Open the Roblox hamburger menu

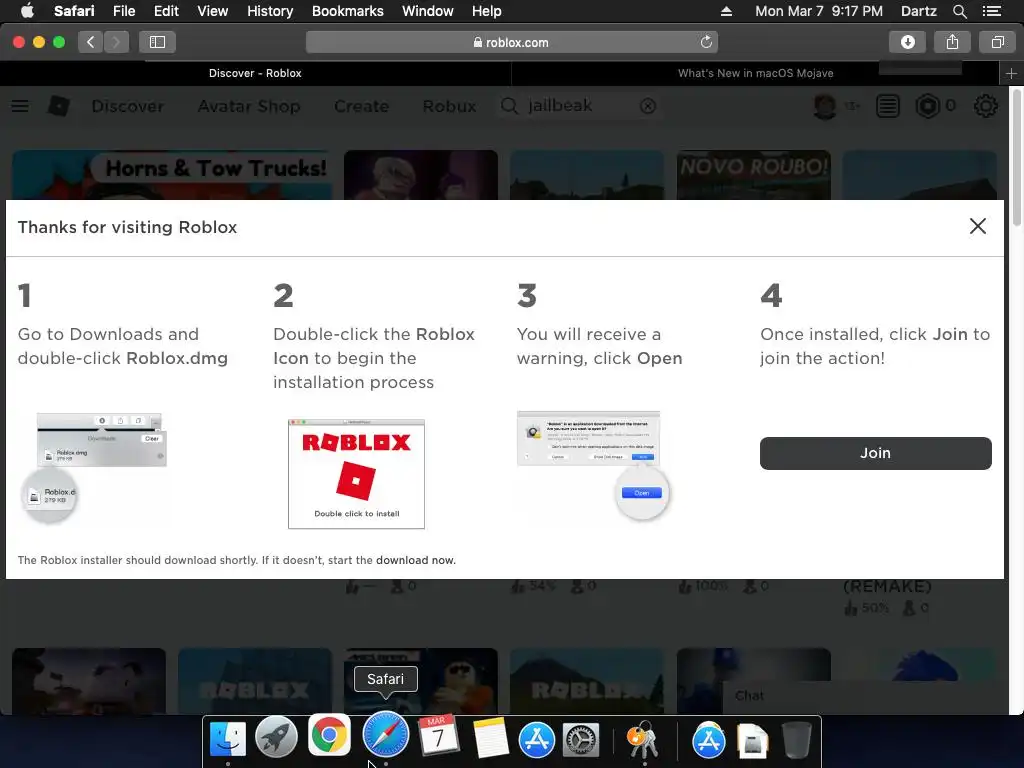pos(20,106)
